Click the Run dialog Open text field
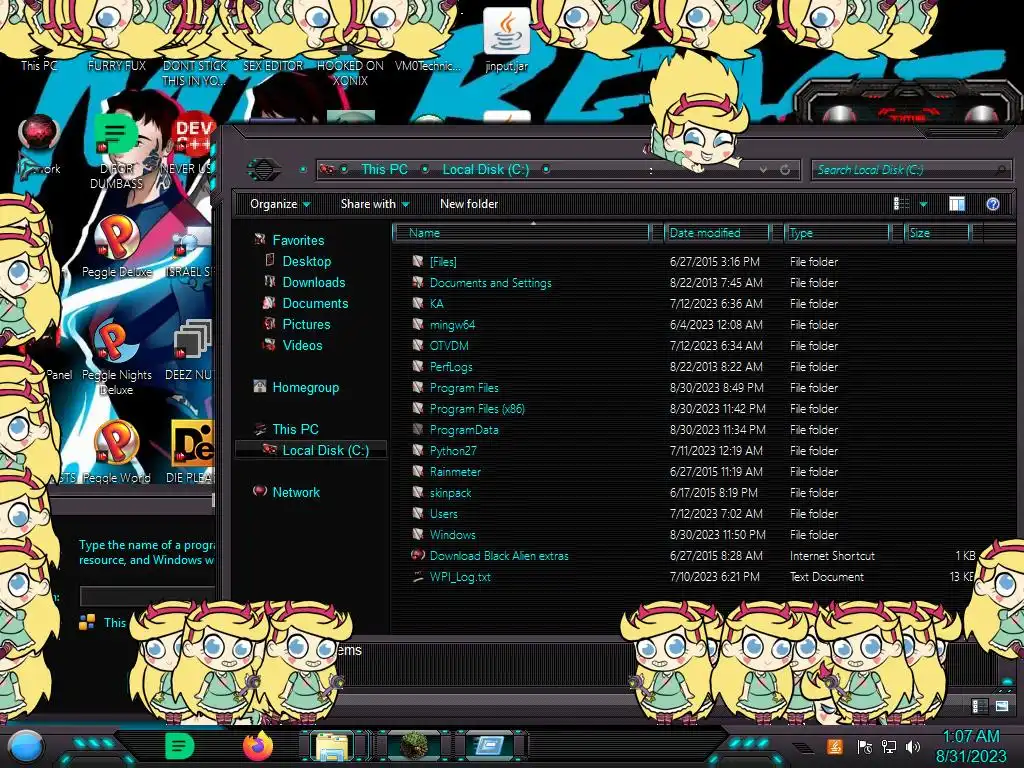This screenshot has height=768, width=1024. (x=148, y=596)
